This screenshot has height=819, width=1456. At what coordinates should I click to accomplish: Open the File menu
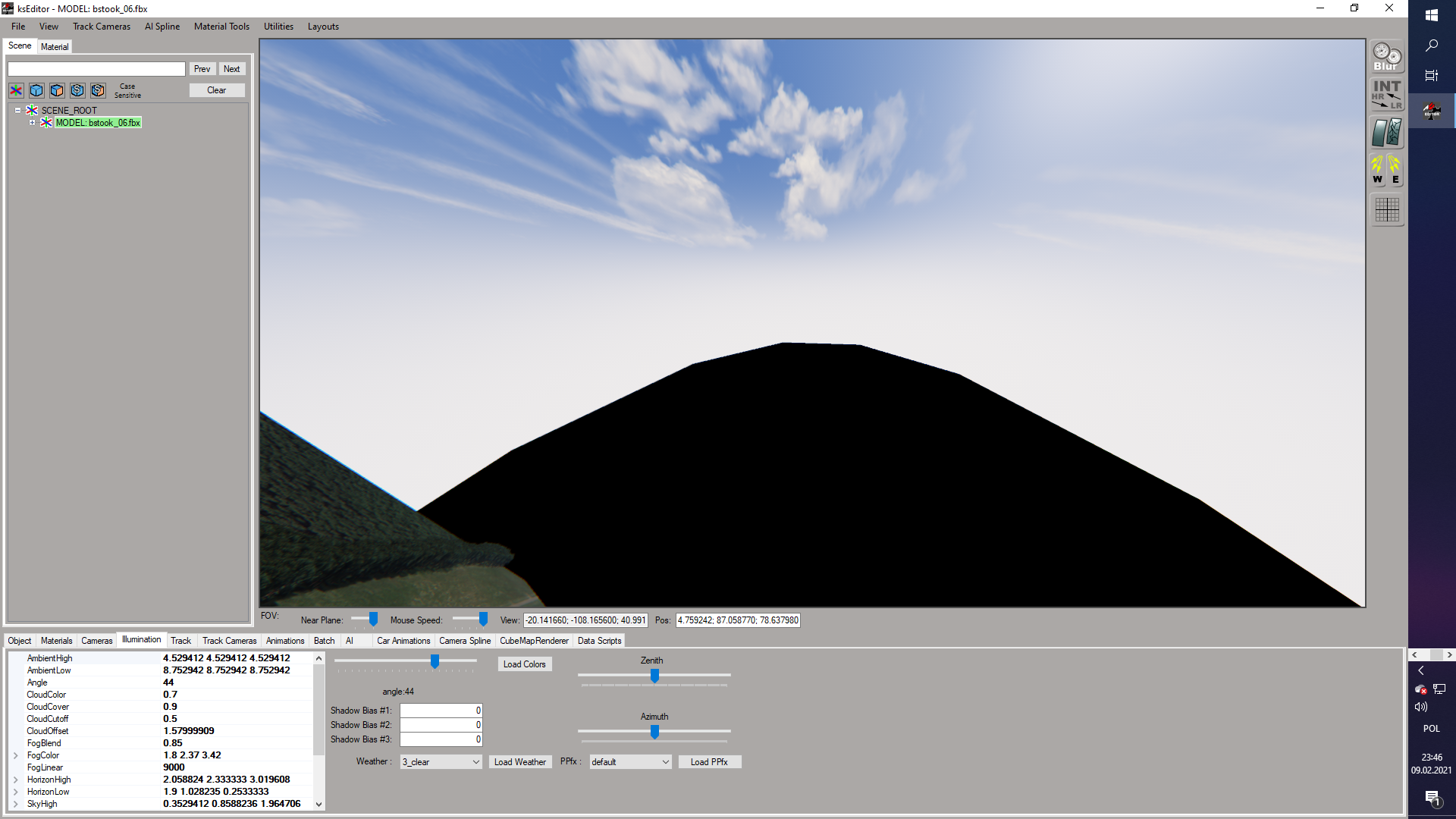18,27
